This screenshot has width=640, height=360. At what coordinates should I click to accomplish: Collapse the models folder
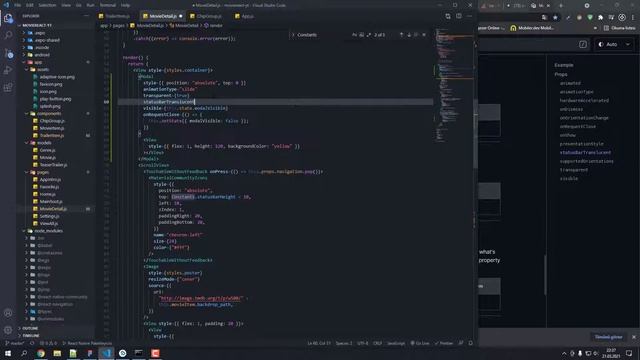44,143
